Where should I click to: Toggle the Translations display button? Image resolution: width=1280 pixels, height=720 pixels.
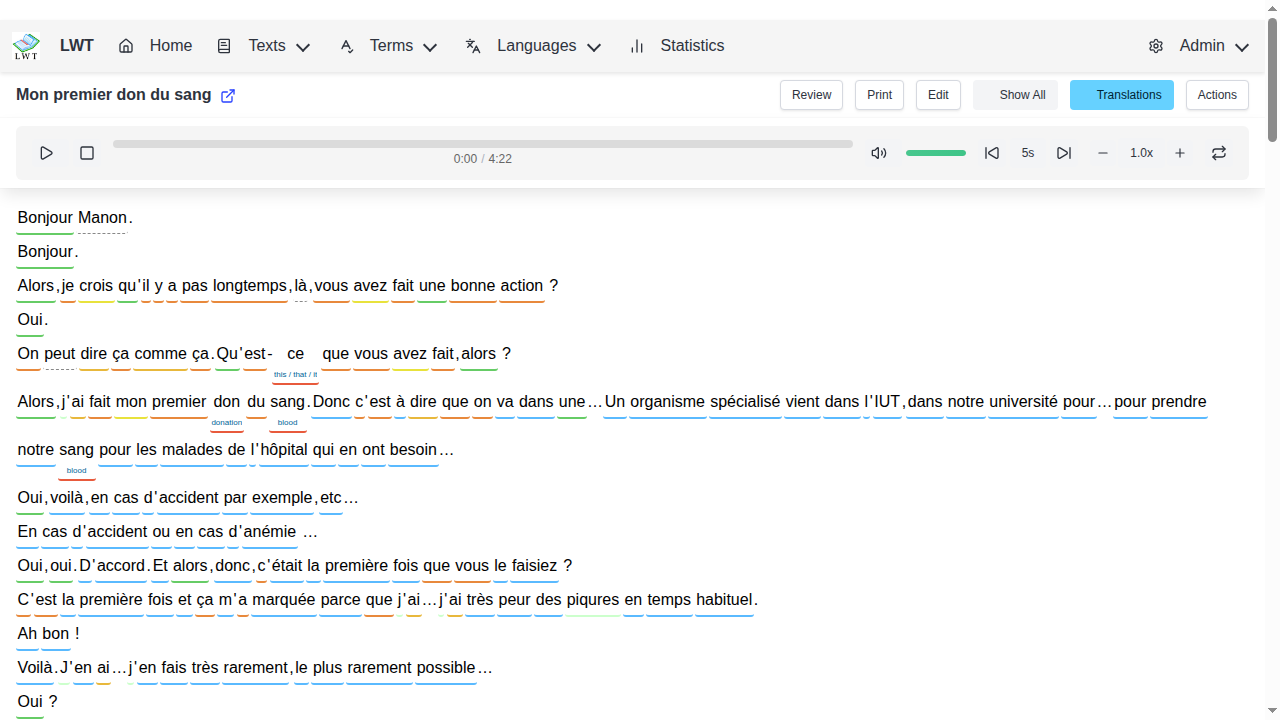click(1121, 95)
